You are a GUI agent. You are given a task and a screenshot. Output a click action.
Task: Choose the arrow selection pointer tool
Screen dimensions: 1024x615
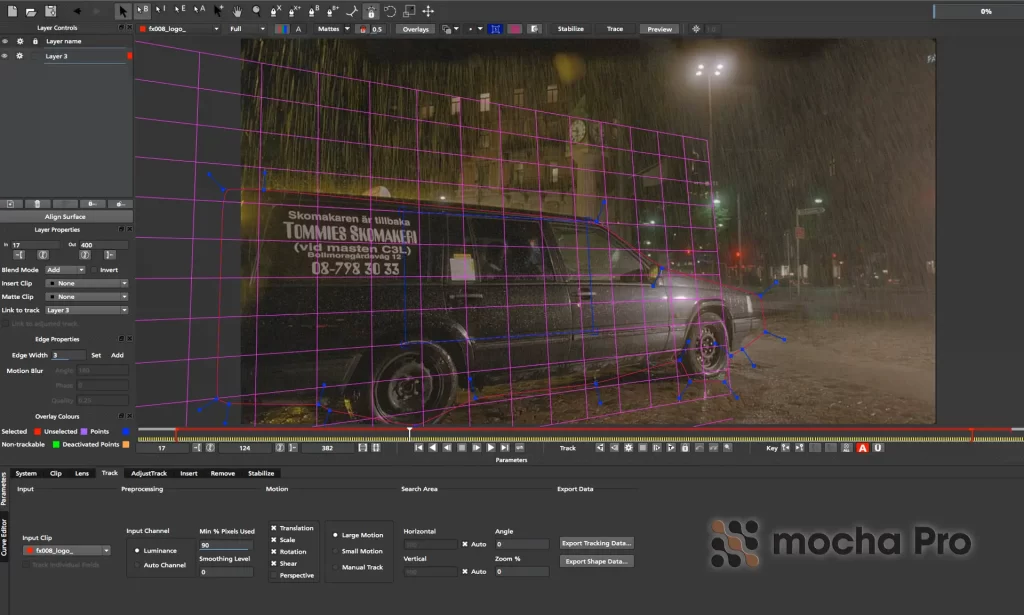122,11
